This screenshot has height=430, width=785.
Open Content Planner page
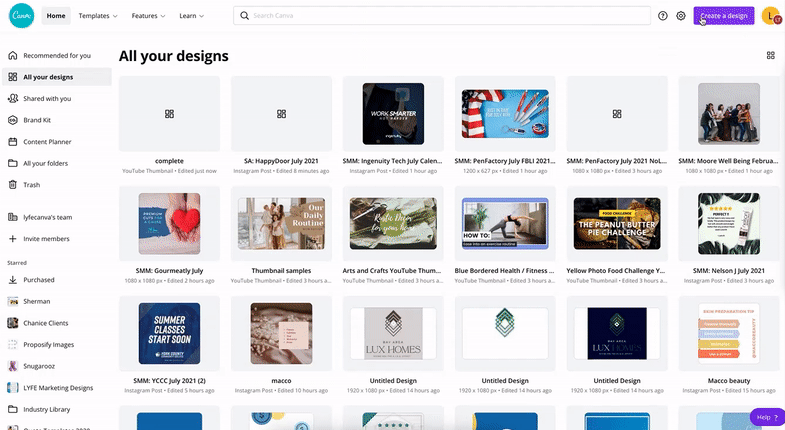tap(57, 141)
